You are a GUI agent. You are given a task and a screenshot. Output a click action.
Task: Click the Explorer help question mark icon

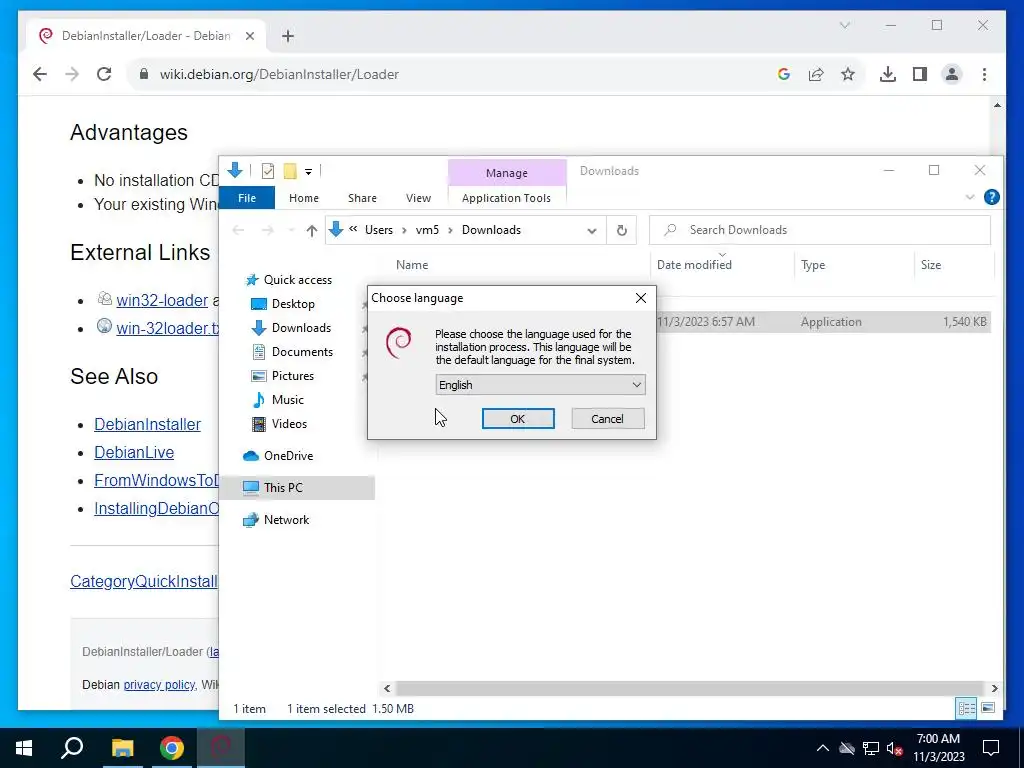(991, 197)
